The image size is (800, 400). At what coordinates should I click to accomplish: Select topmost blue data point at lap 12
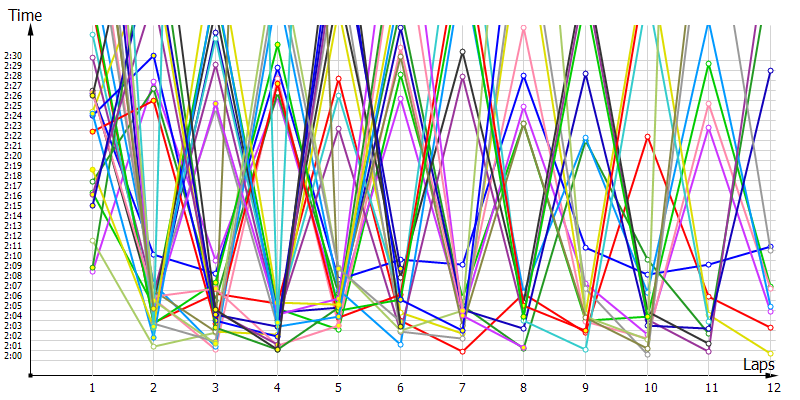coord(770,71)
